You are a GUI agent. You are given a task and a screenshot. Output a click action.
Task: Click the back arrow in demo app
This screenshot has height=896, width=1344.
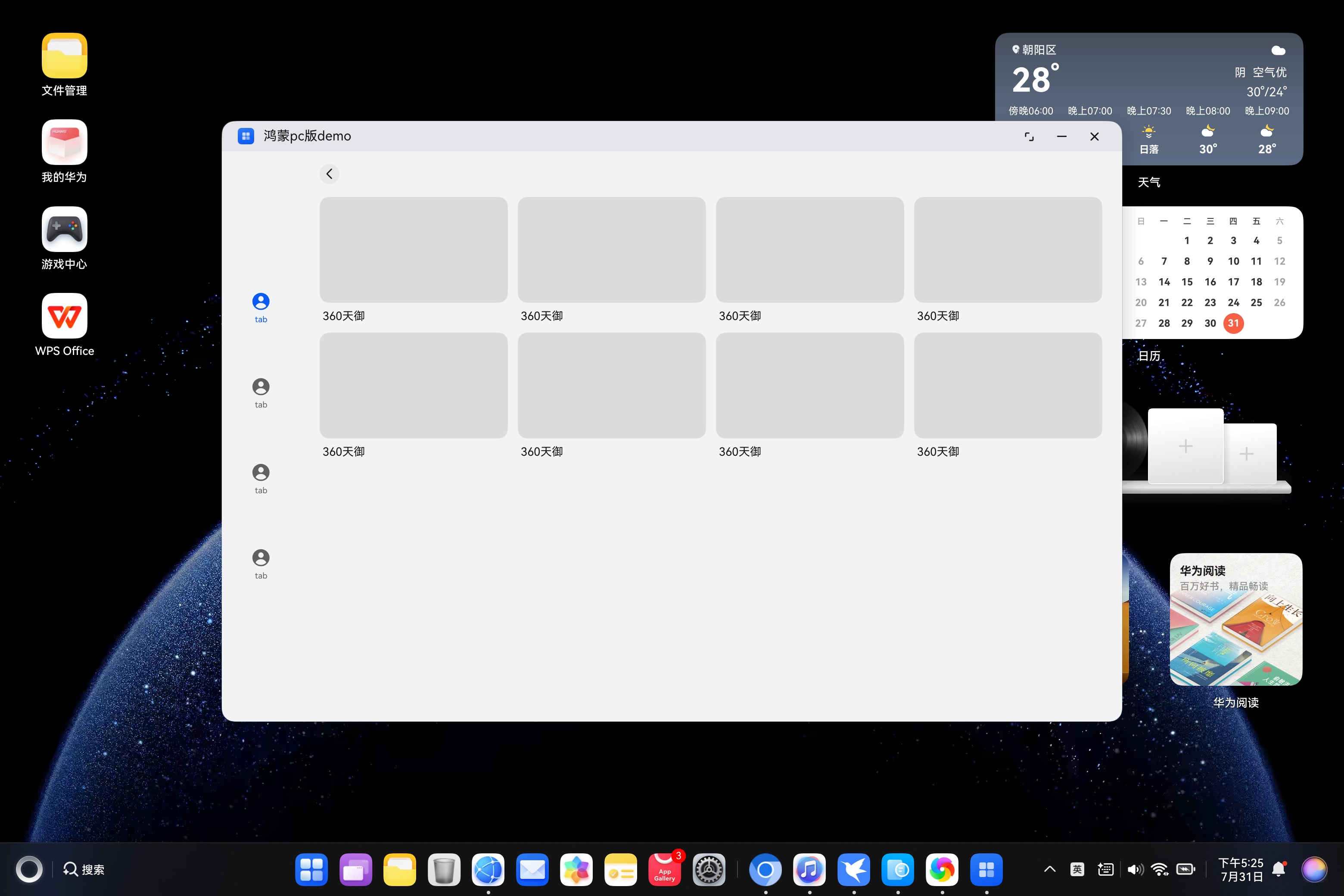[329, 174]
